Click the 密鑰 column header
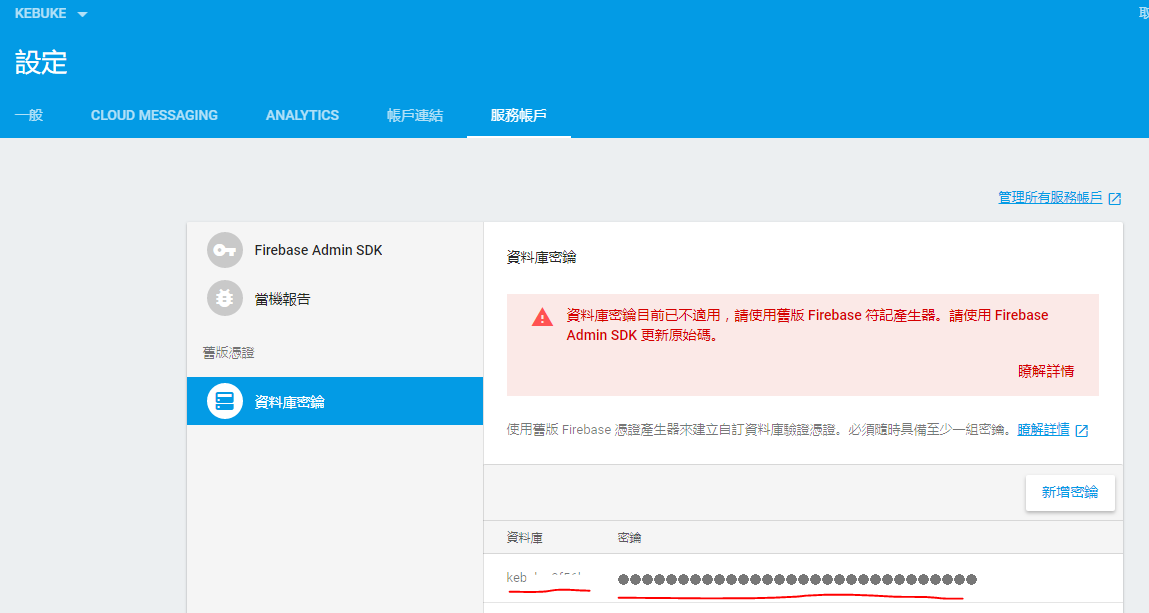1149x613 pixels. pyautogui.click(x=629, y=538)
